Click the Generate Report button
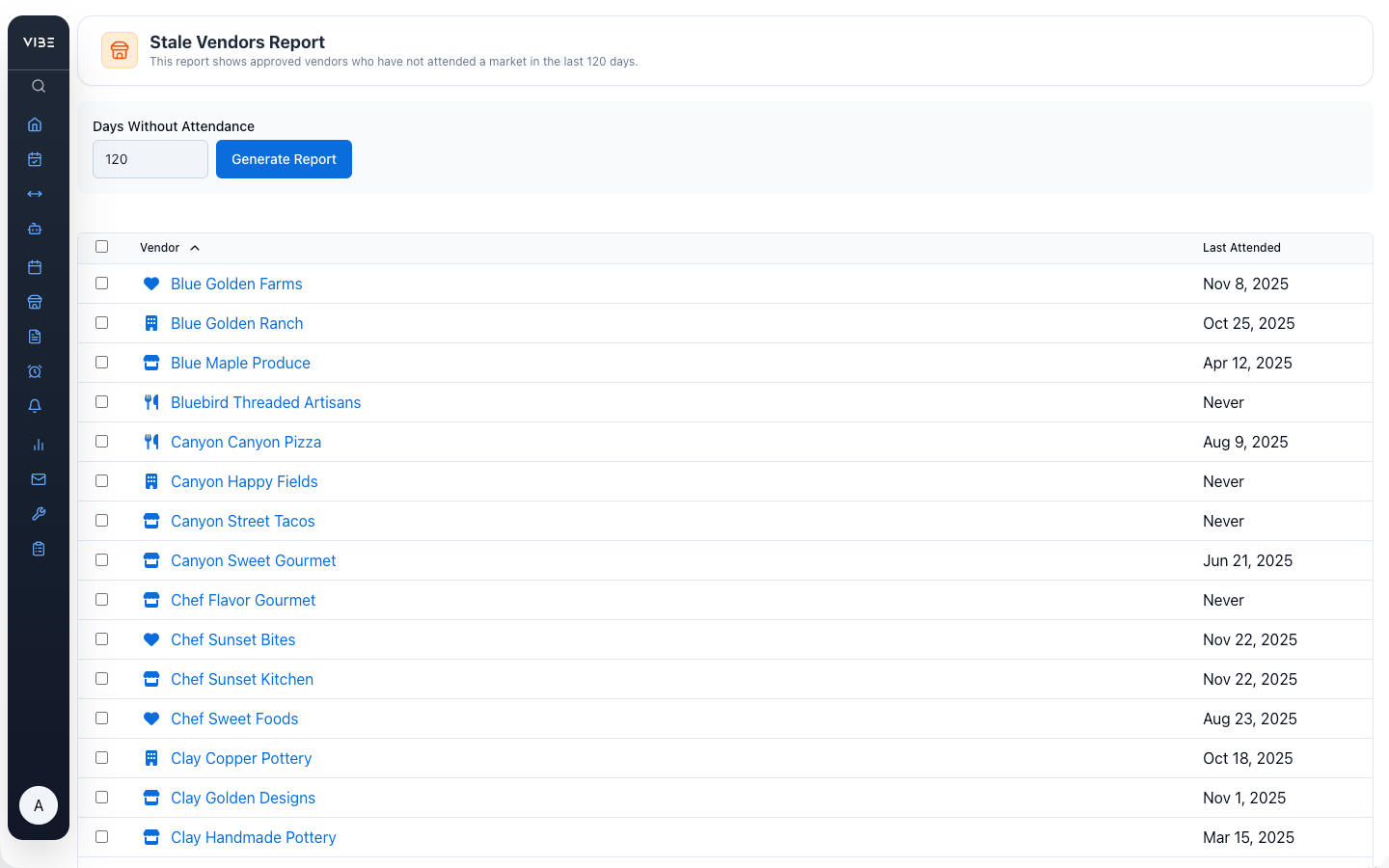This screenshot has width=1389, height=868. 284,159
